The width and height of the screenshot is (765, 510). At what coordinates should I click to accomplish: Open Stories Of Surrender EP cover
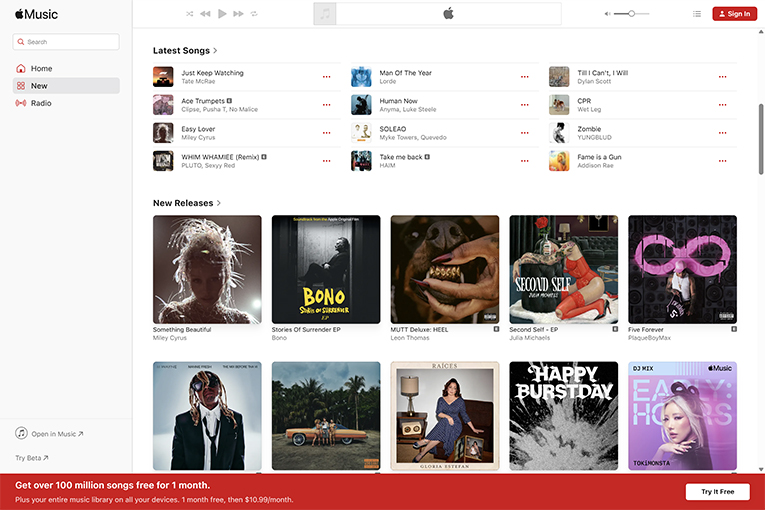click(x=326, y=269)
